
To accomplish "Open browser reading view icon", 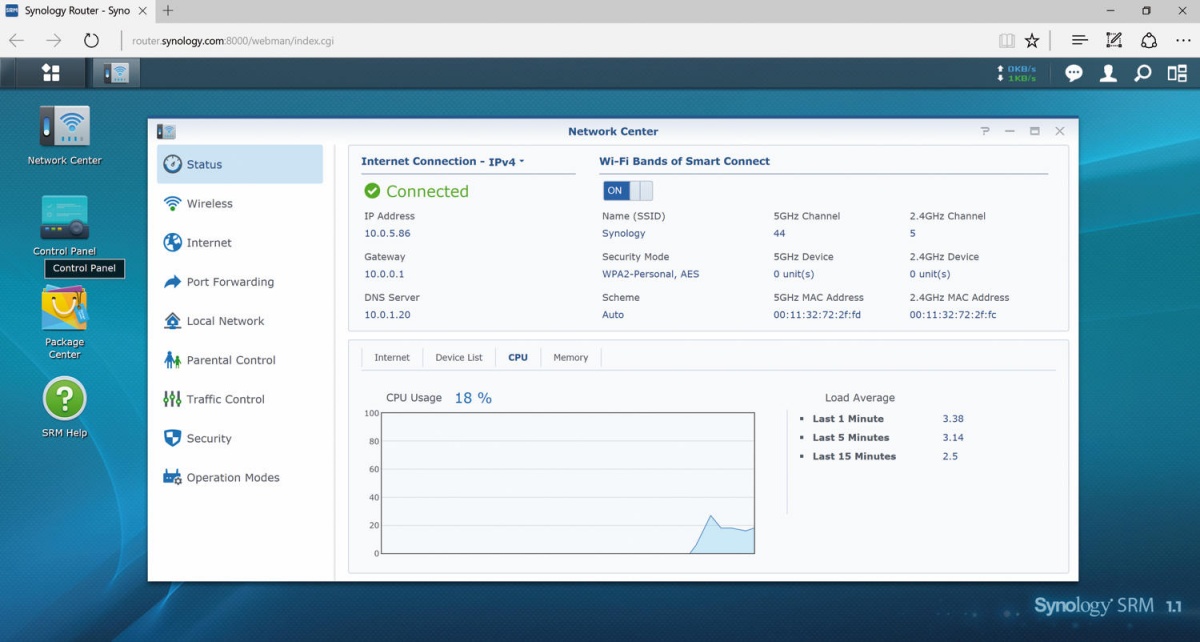I will [x=1006, y=40].
